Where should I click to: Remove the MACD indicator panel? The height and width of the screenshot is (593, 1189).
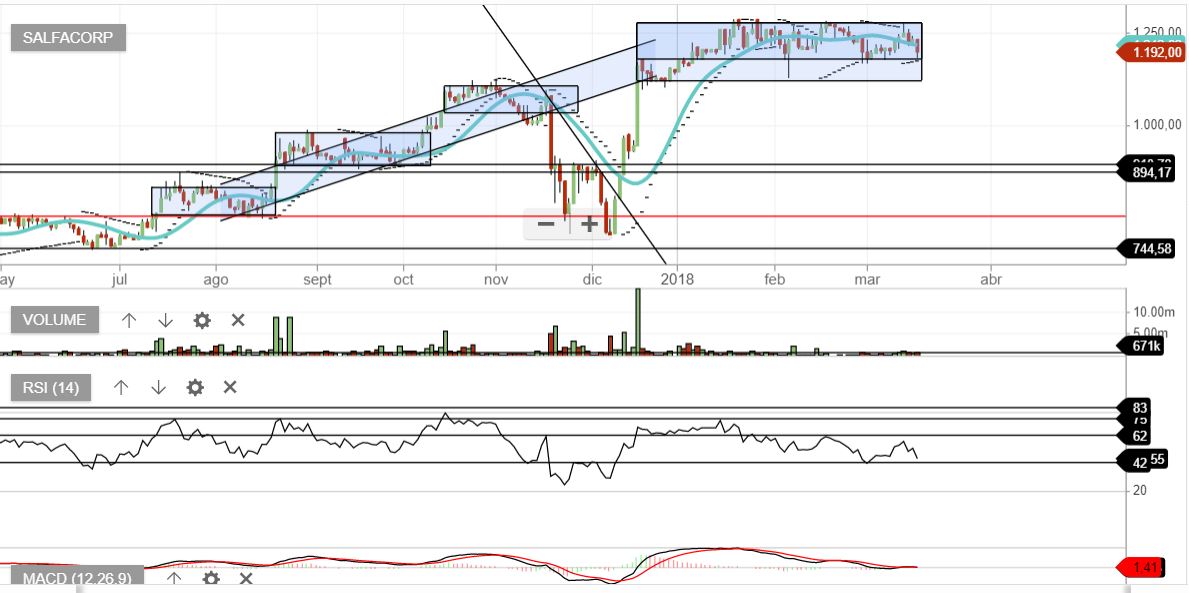pos(246,578)
